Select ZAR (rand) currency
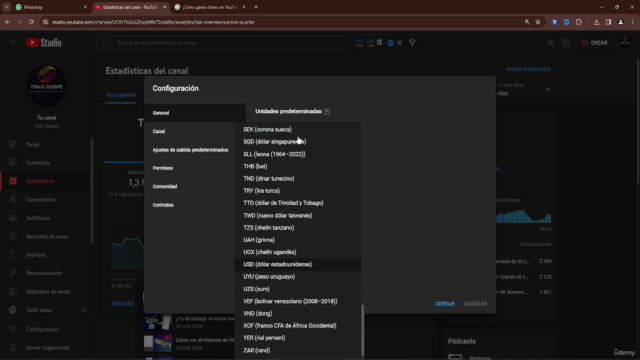640x360 pixels. click(298, 350)
